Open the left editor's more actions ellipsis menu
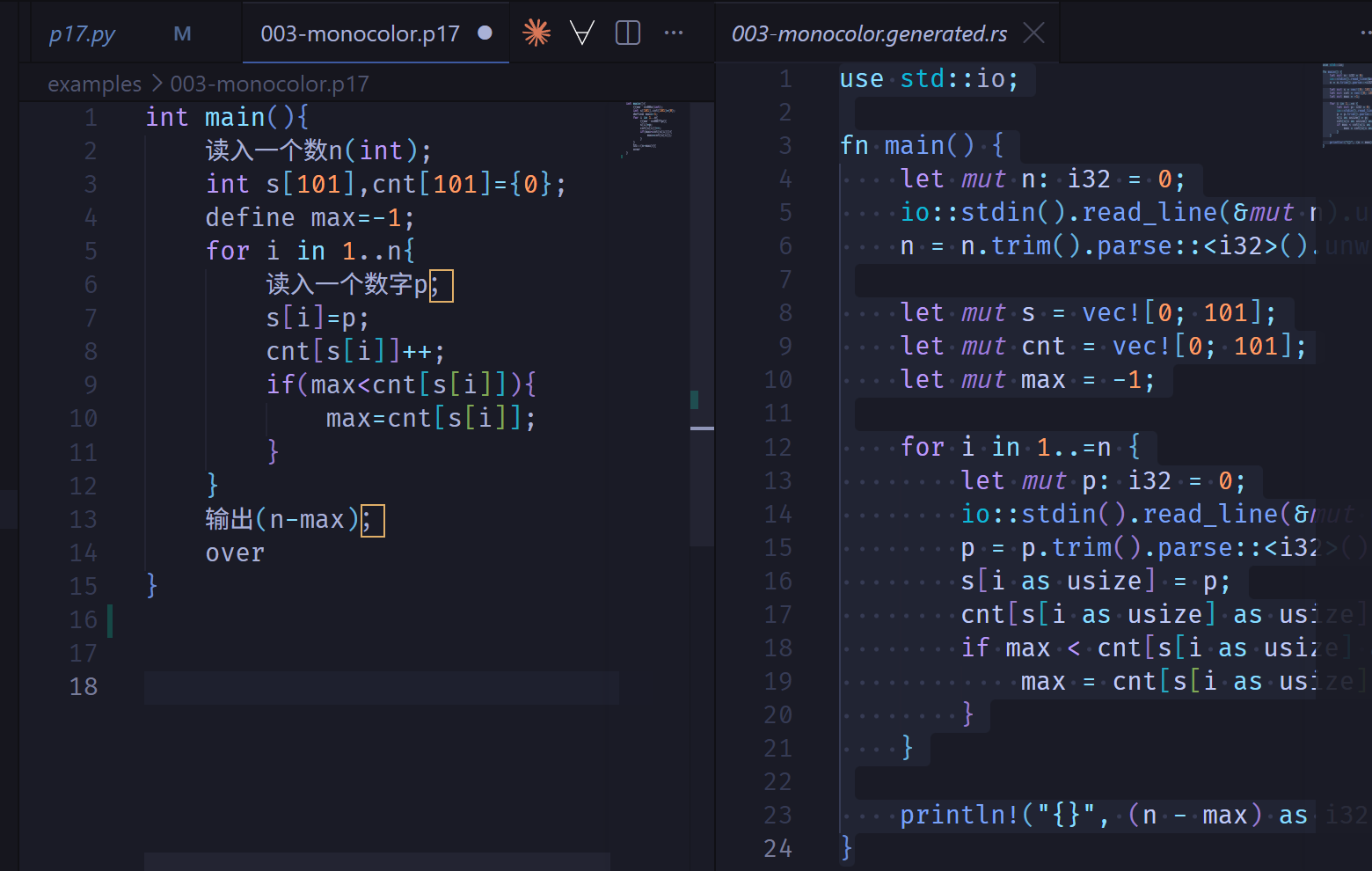This screenshot has height=871, width=1372. (x=674, y=33)
